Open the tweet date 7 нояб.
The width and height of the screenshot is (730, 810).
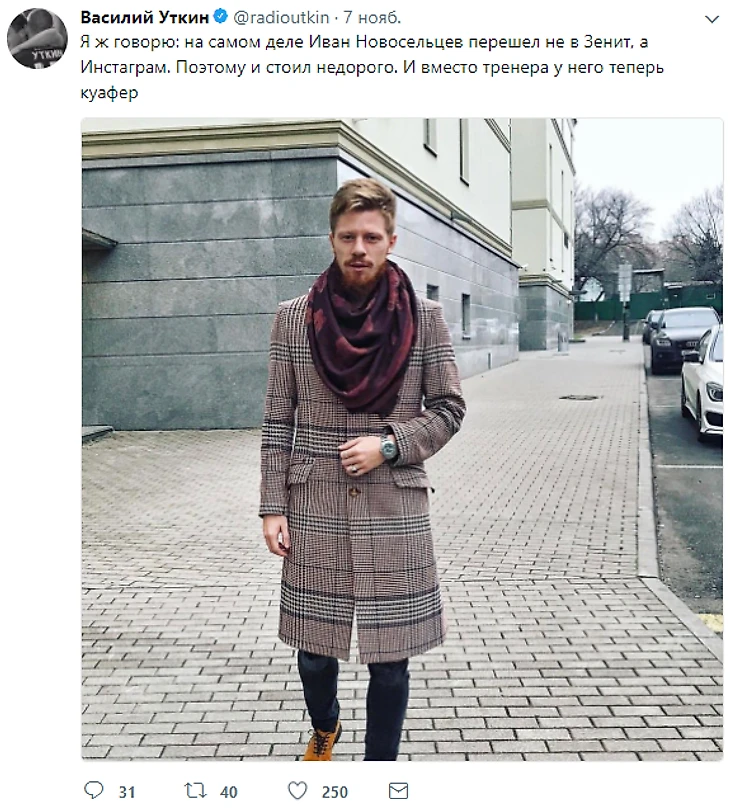(372, 17)
